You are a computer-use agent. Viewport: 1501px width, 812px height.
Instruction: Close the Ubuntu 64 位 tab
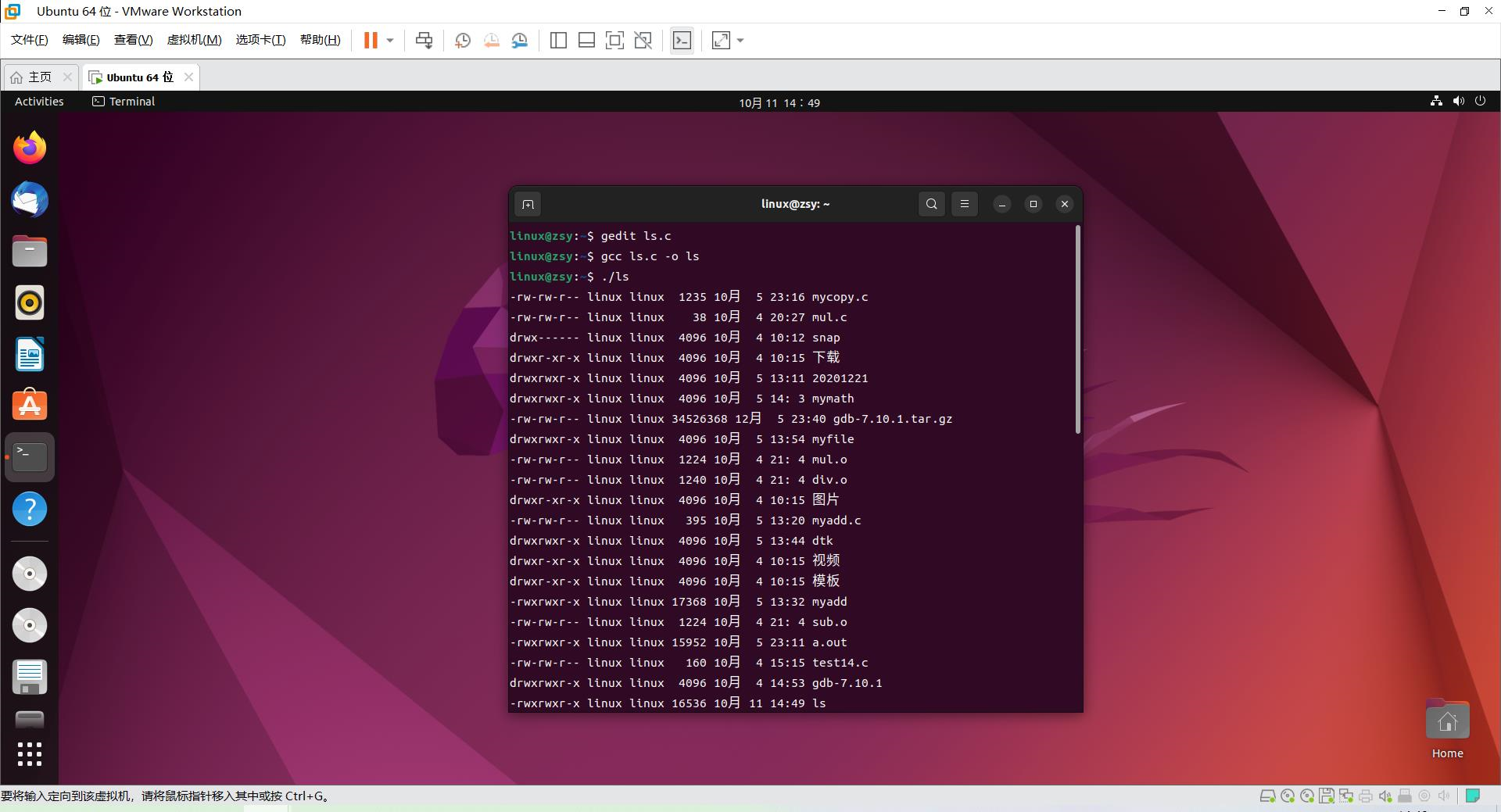(188, 77)
